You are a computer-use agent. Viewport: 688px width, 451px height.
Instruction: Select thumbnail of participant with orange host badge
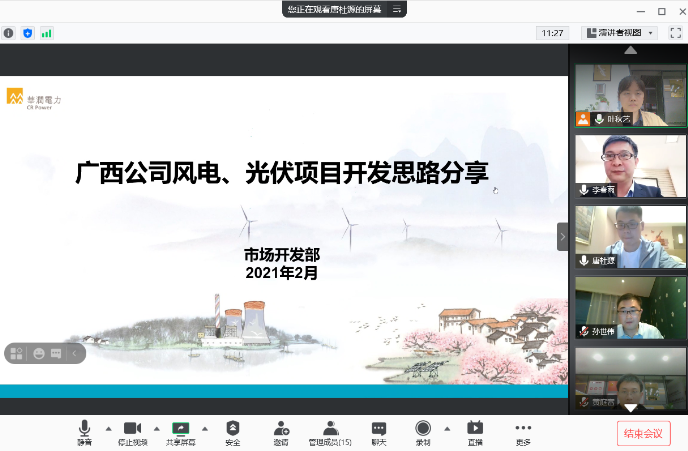631,96
